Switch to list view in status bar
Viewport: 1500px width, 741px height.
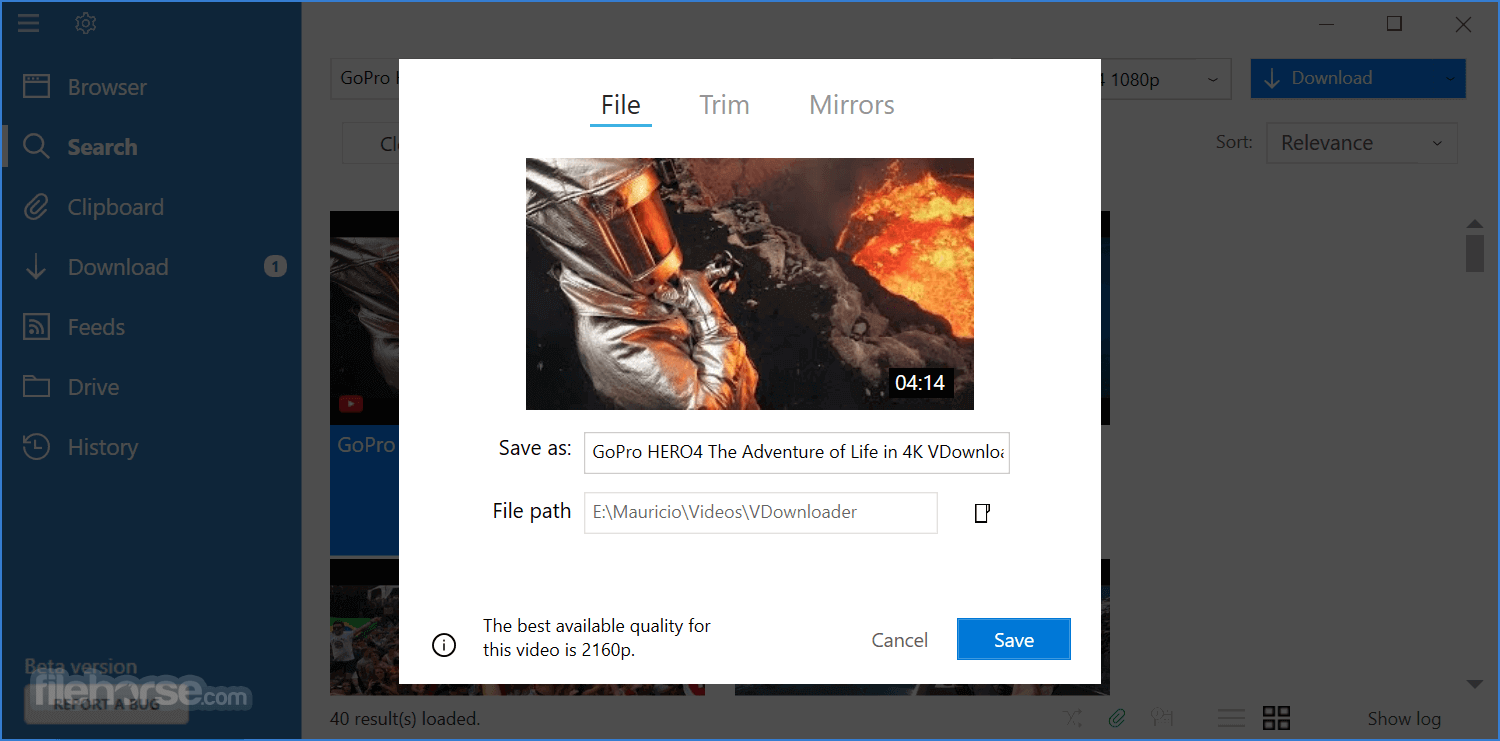(1231, 717)
